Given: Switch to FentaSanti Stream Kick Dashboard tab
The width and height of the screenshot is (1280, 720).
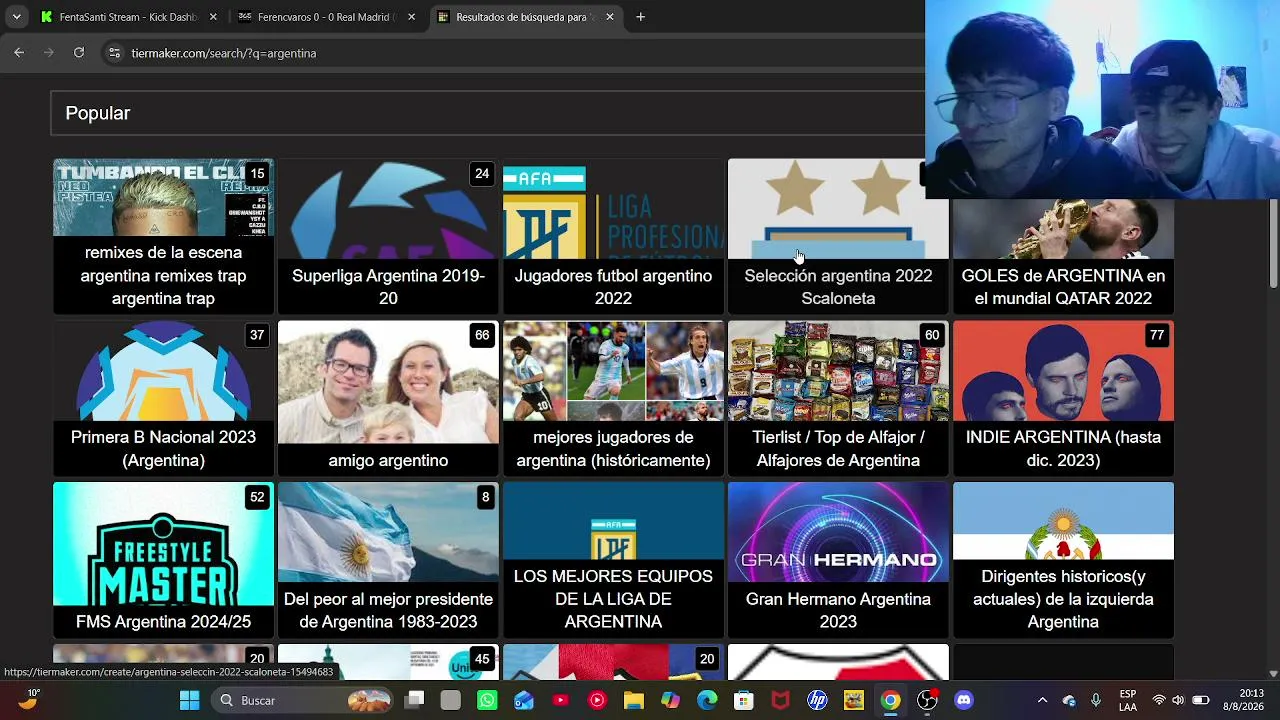Looking at the screenshot, I should [x=128, y=17].
